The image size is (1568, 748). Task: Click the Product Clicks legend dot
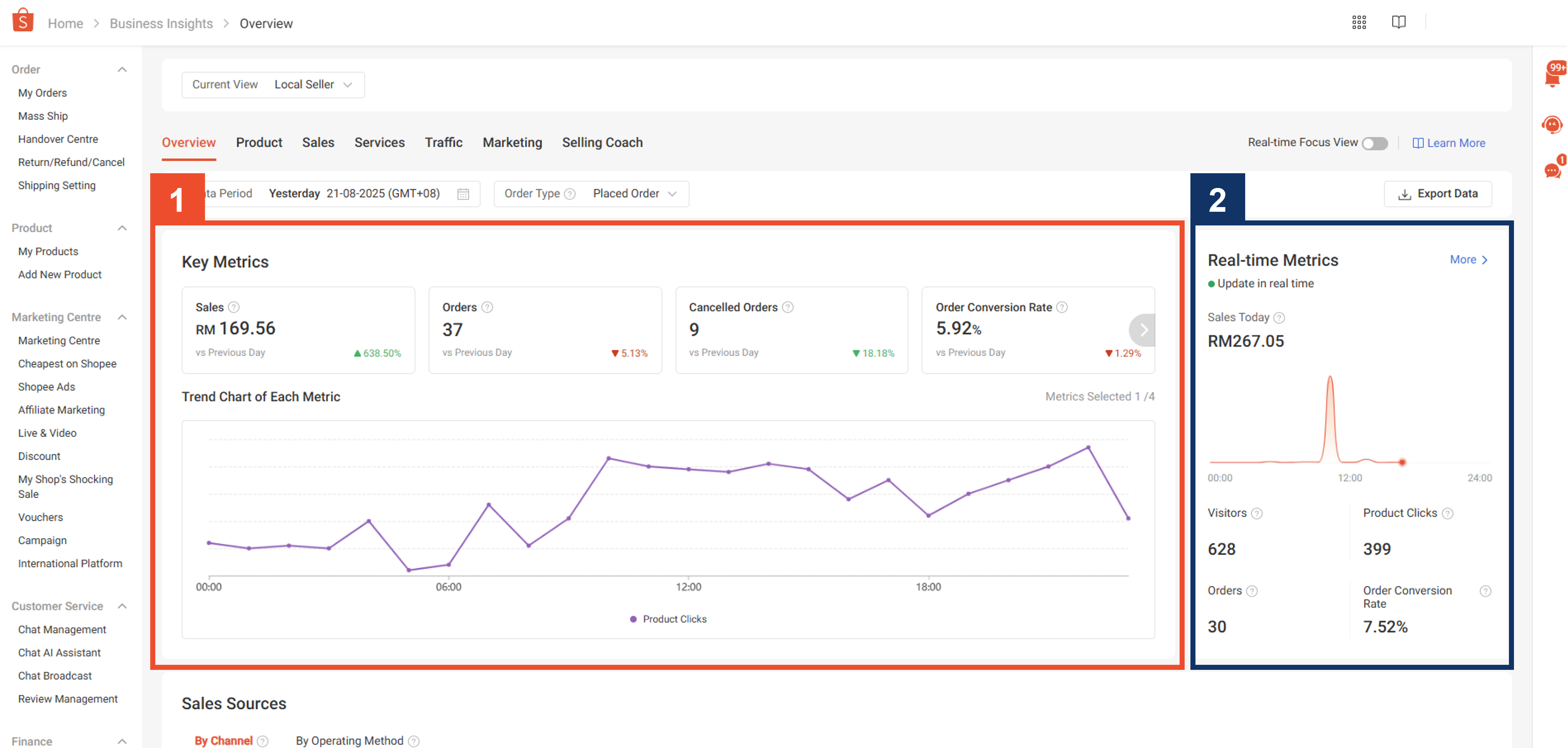pyautogui.click(x=633, y=619)
